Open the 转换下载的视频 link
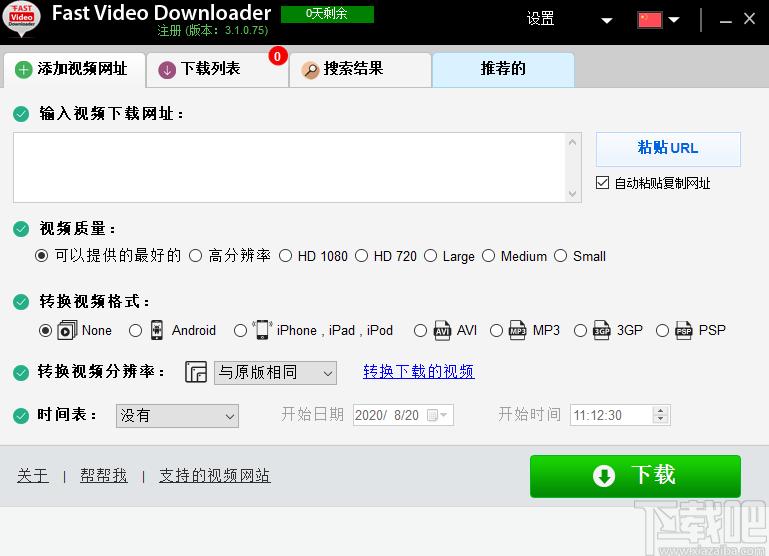769x556 pixels. pos(418,372)
